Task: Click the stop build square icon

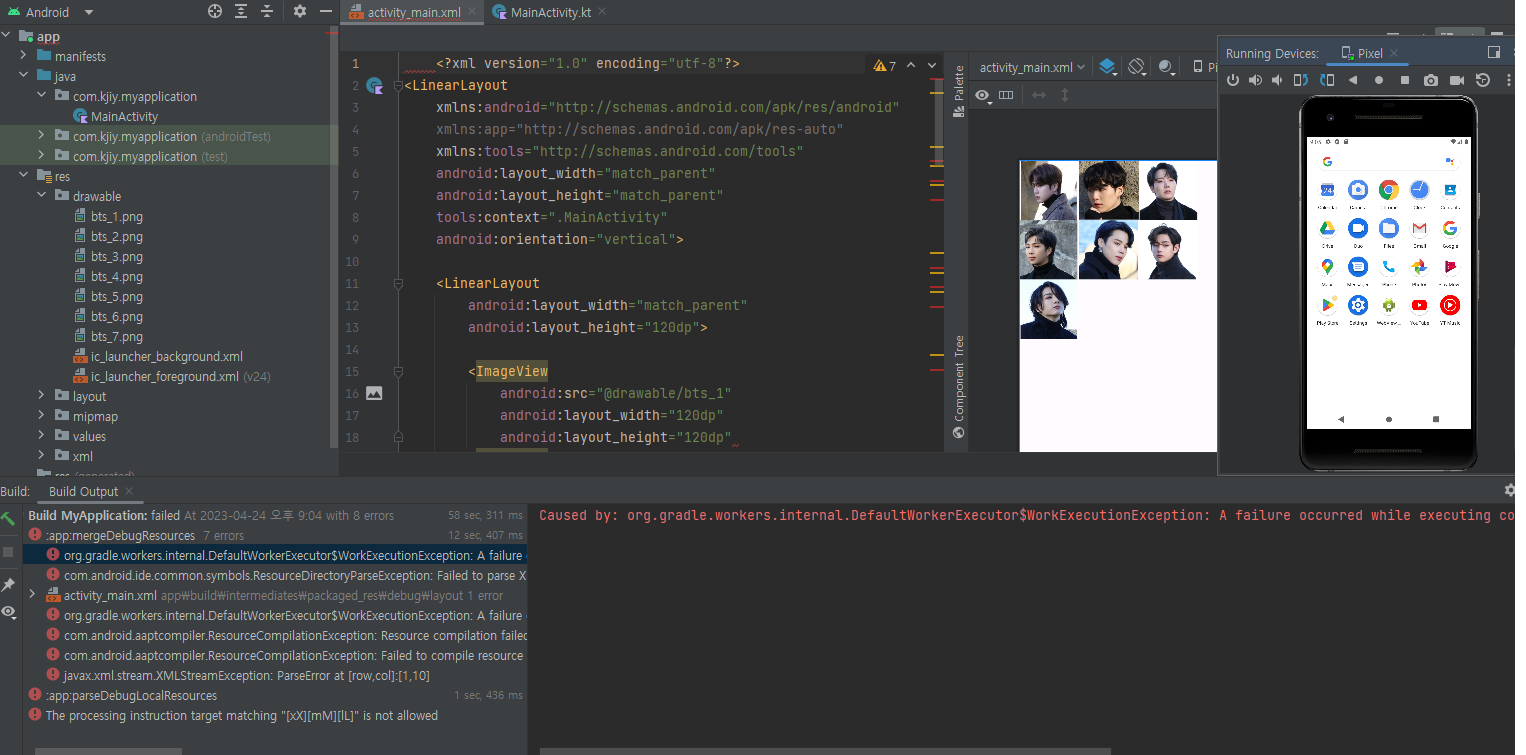Action: [8, 551]
